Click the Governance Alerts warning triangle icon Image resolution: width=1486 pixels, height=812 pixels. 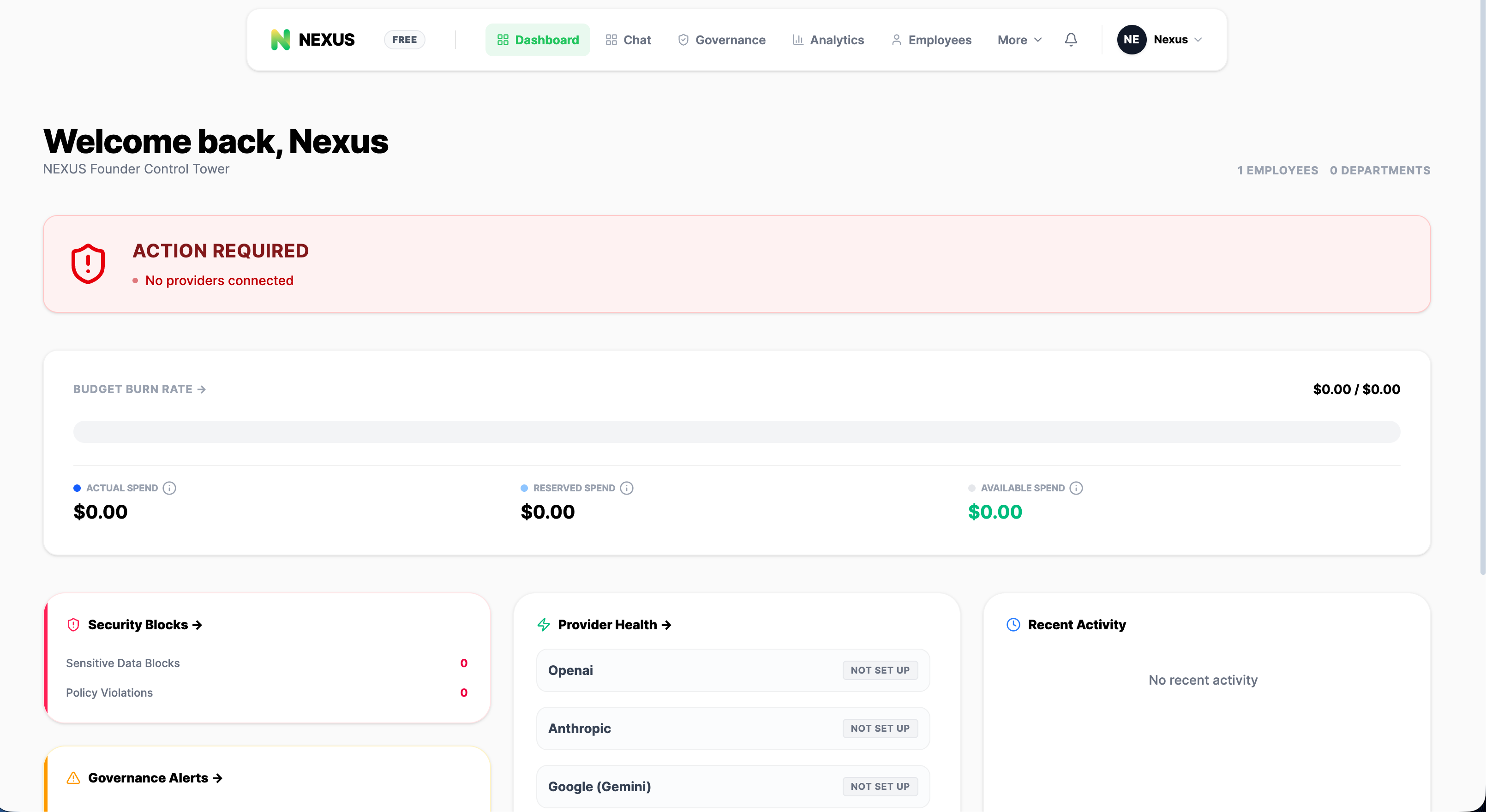73,778
